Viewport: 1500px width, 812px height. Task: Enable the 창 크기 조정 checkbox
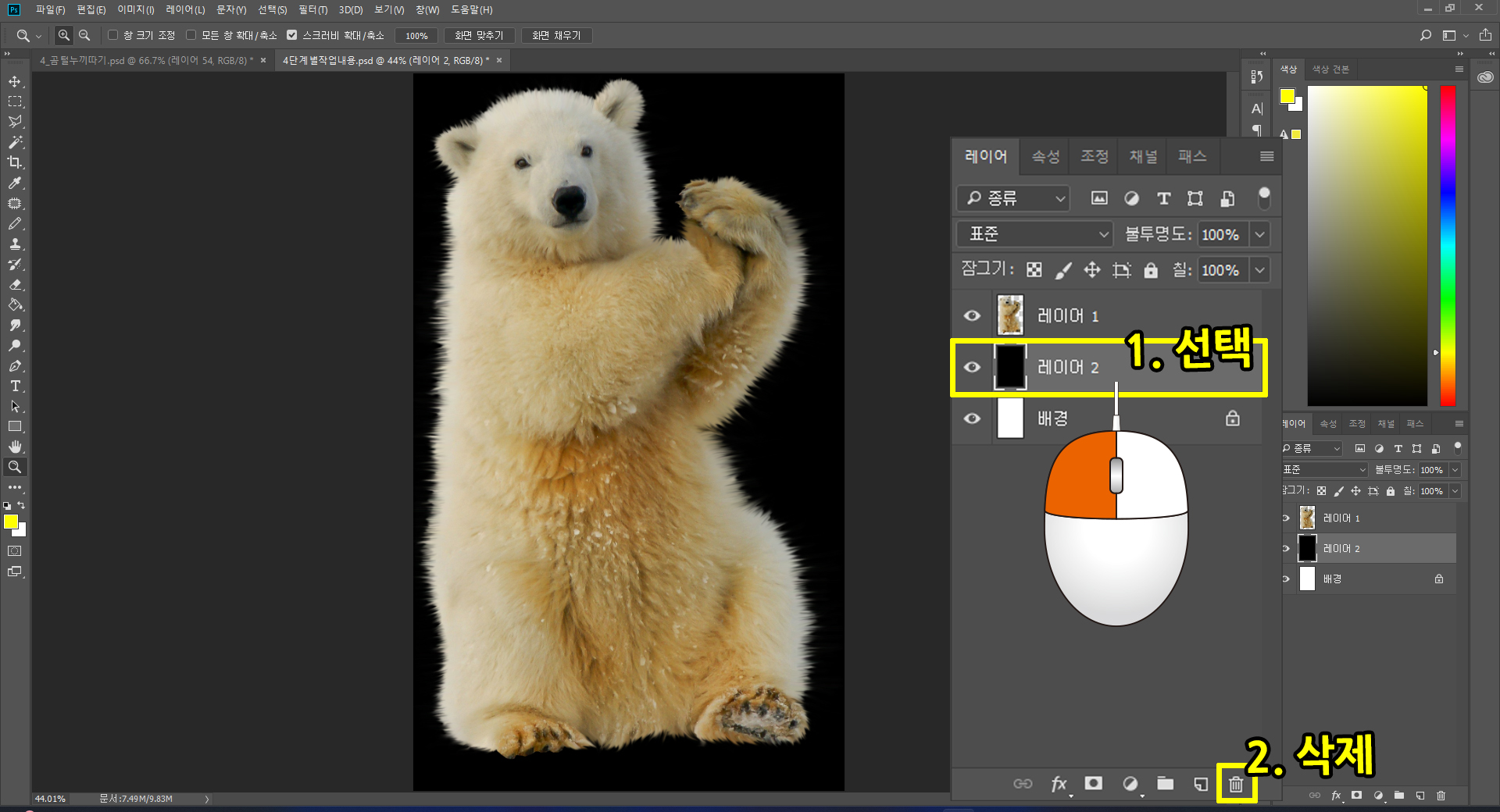click(113, 35)
